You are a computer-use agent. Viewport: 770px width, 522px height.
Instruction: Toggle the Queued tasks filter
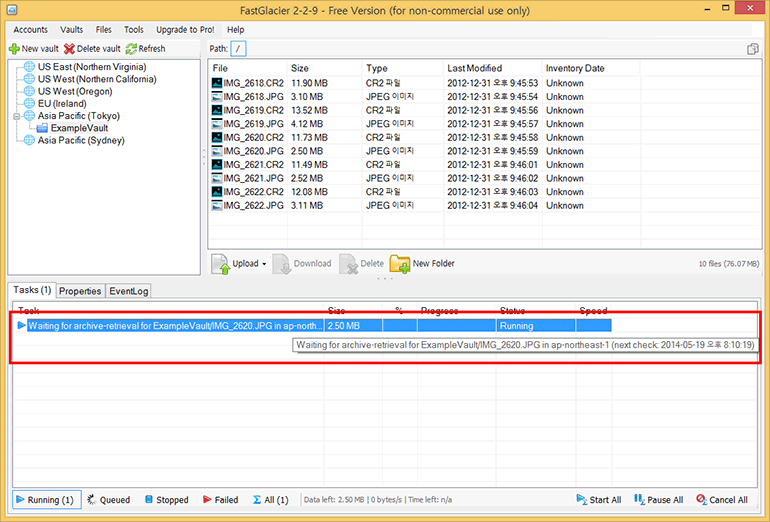[108, 500]
